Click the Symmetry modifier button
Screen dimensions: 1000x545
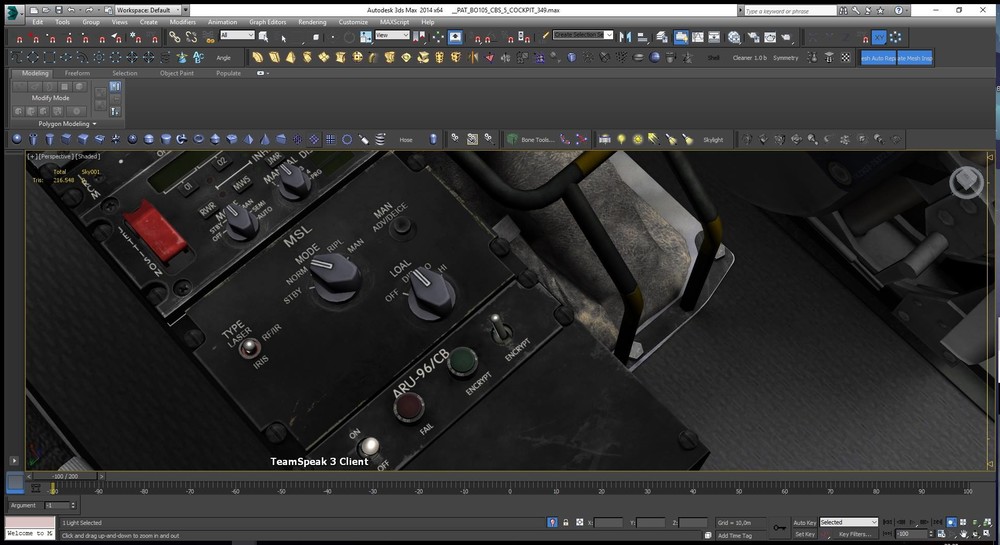(786, 58)
